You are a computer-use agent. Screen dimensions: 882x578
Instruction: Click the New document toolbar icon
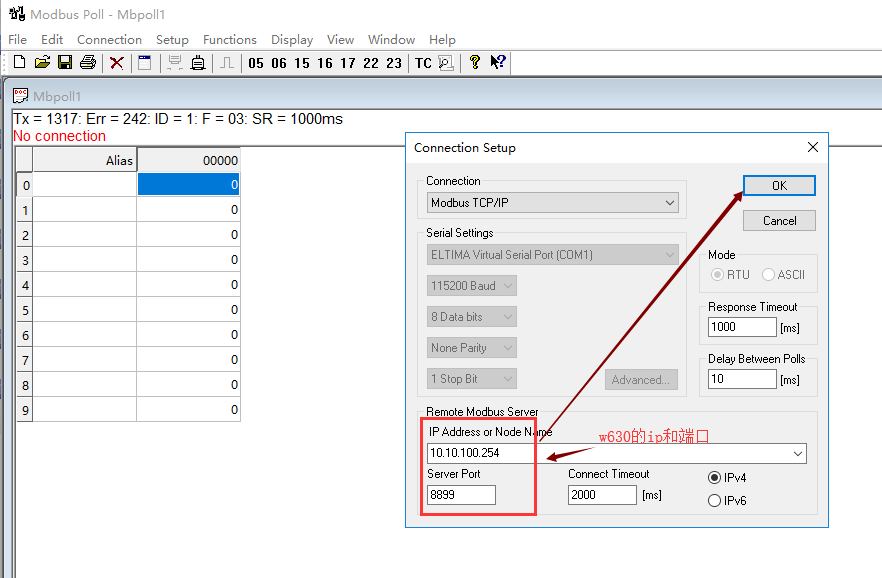[x=19, y=63]
